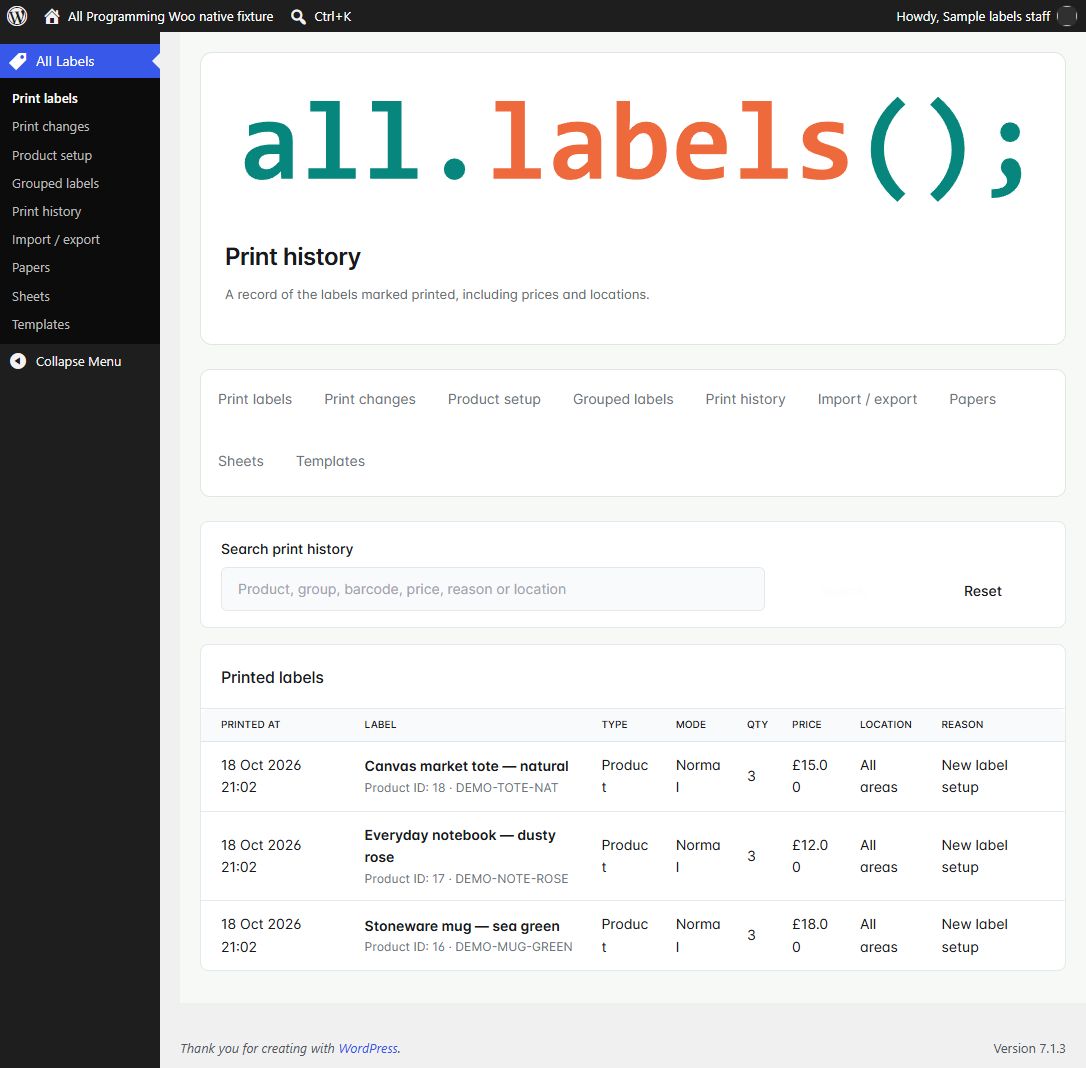
Task: Open All Programming Woo native fixture site link
Action: pos(170,16)
